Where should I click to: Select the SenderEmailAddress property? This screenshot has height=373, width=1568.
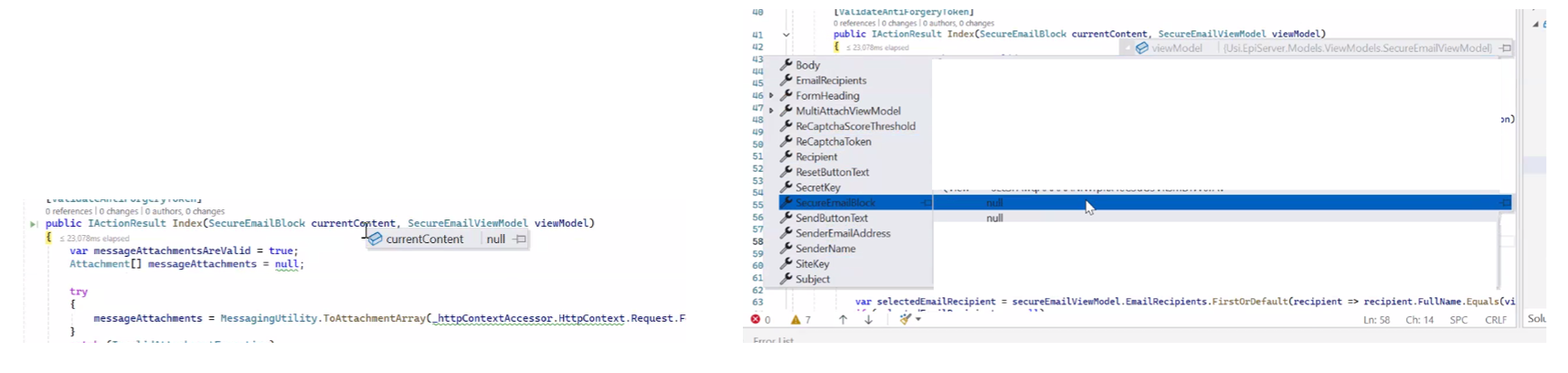[842, 233]
